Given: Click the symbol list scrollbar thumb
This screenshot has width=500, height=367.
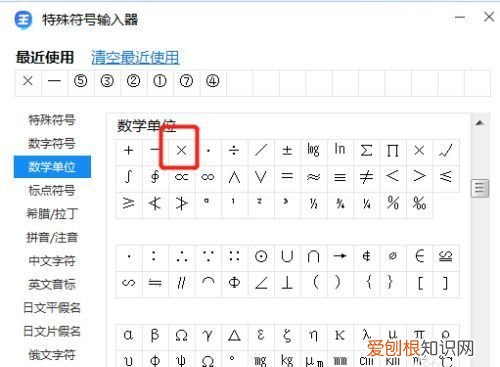Looking at the screenshot, I should (480, 188).
